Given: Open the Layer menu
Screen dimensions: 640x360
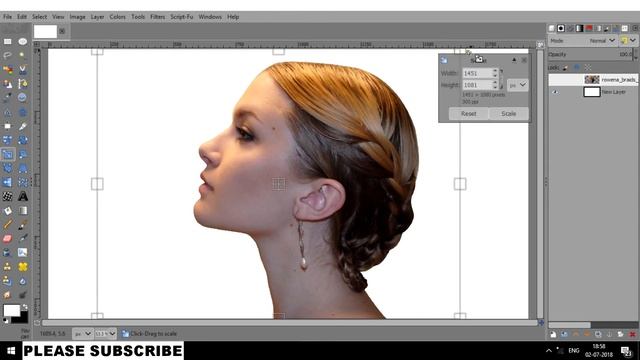Looking at the screenshot, I should [97, 17].
